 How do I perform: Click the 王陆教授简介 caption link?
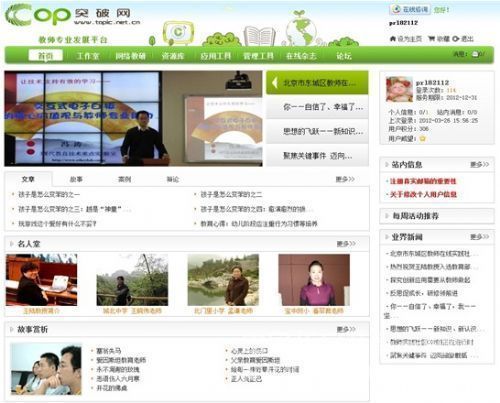[x=41, y=311]
